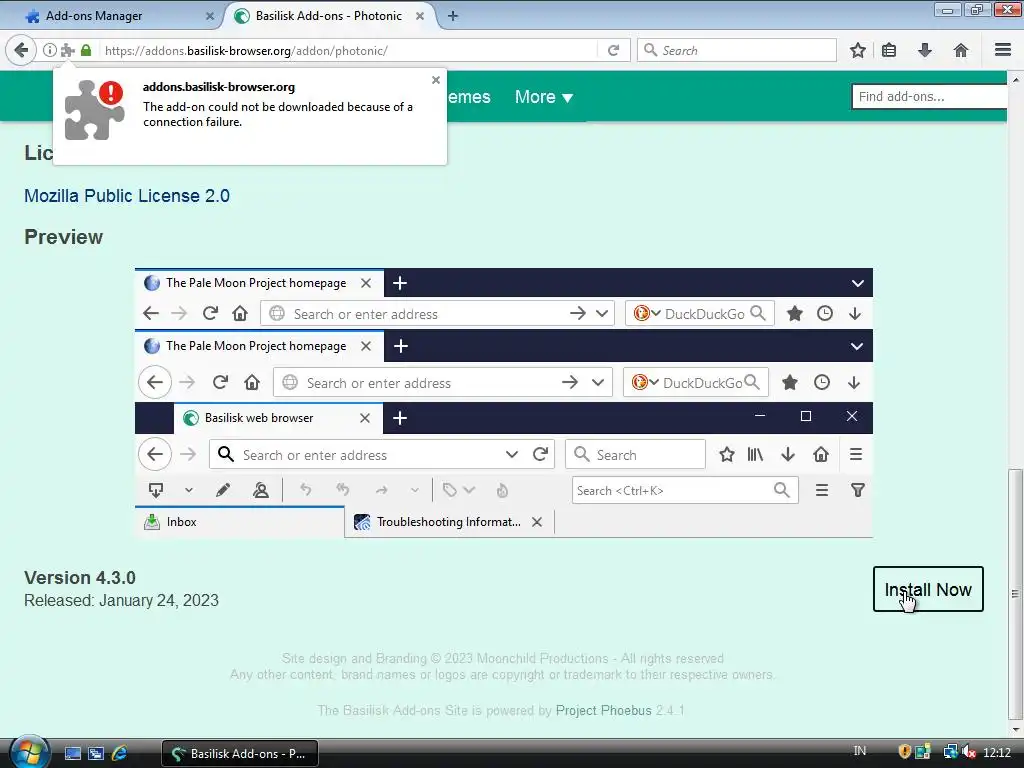Click the Released: January 24, 2023 text
Image resolution: width=1024 pixels, height=768 pixels.
pos(121,600)
